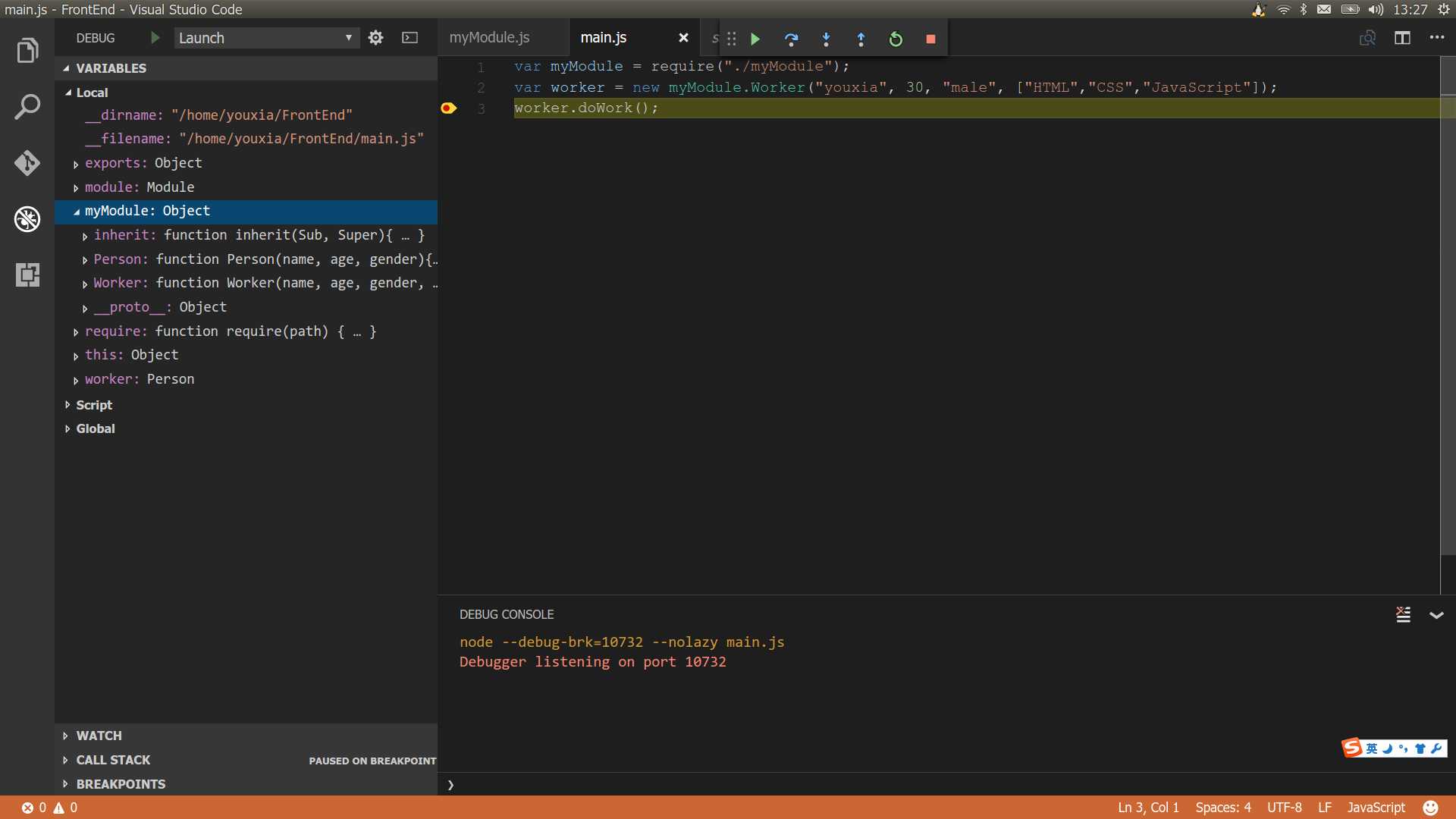Expand the Person function entry
Screen dimensions: 1456x819
click(x=84, y=260)
